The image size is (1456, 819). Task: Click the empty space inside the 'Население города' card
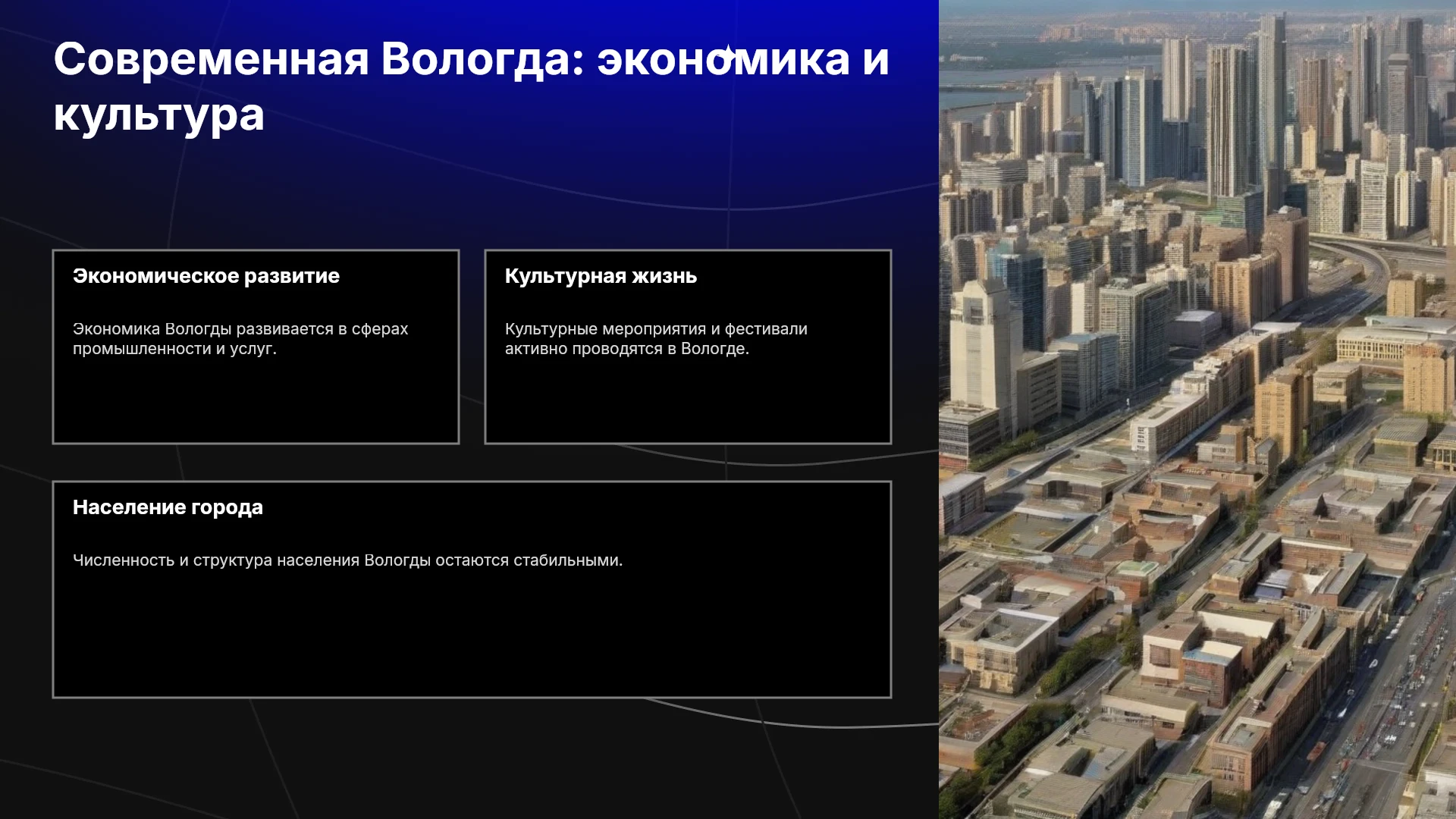[x=472, y=633]
